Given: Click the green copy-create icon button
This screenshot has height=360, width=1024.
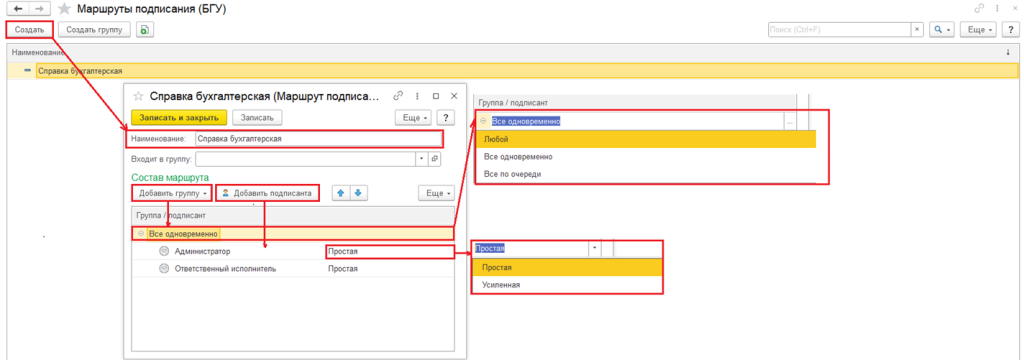Looking at the screenshot, I should click(x=144, y=29).
